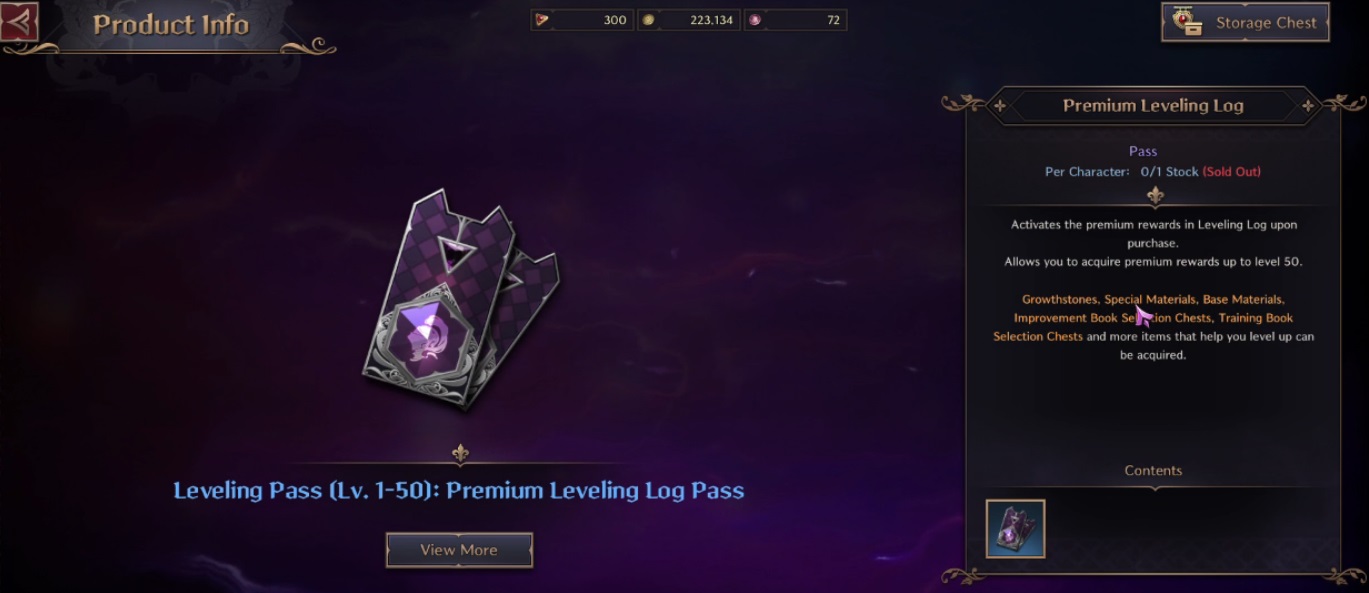Click the gold coin currency icon
Screen dimensions: 1369x593
(648, 20)
